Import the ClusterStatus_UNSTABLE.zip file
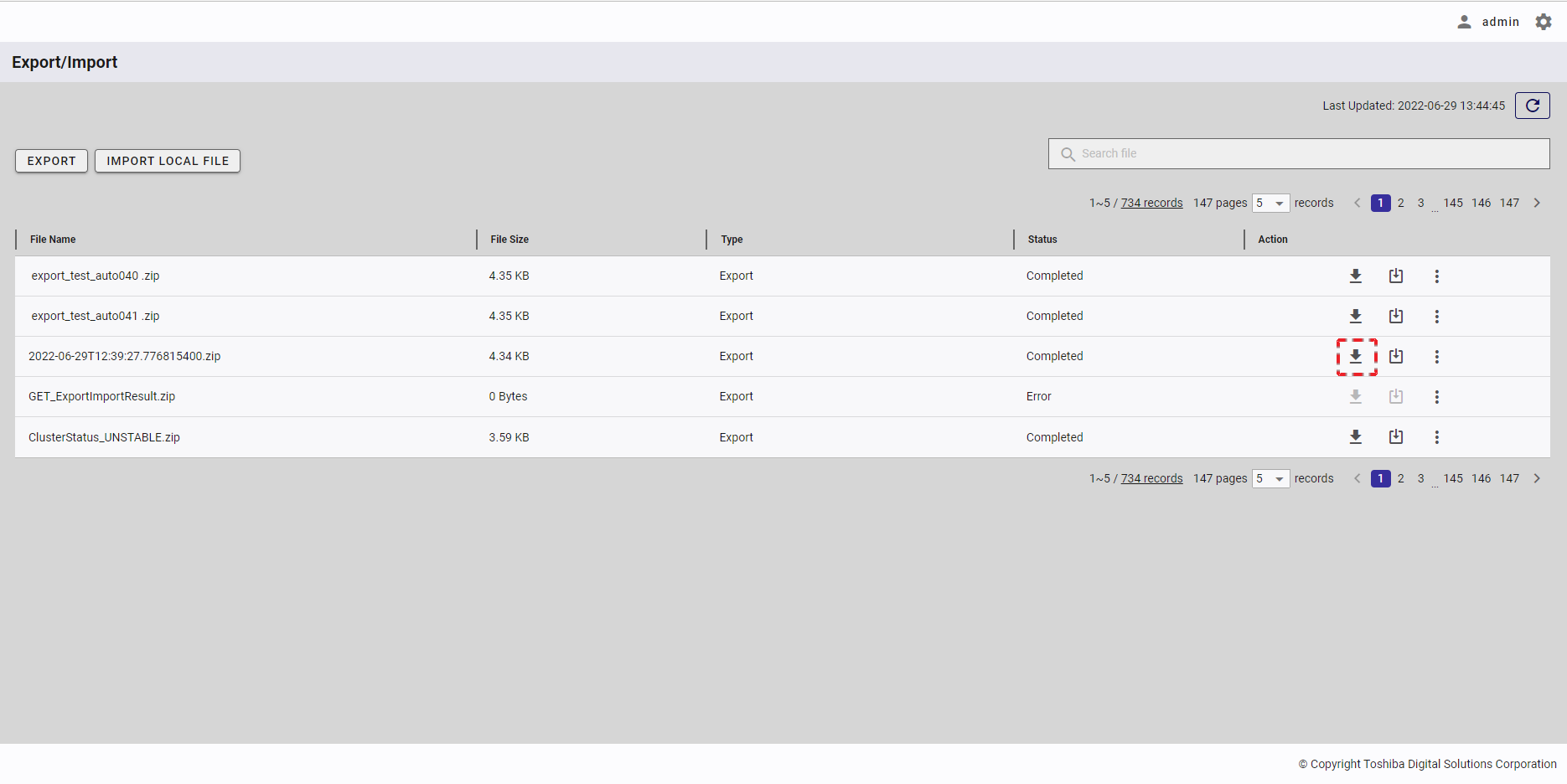 [x=1395, y=436]
